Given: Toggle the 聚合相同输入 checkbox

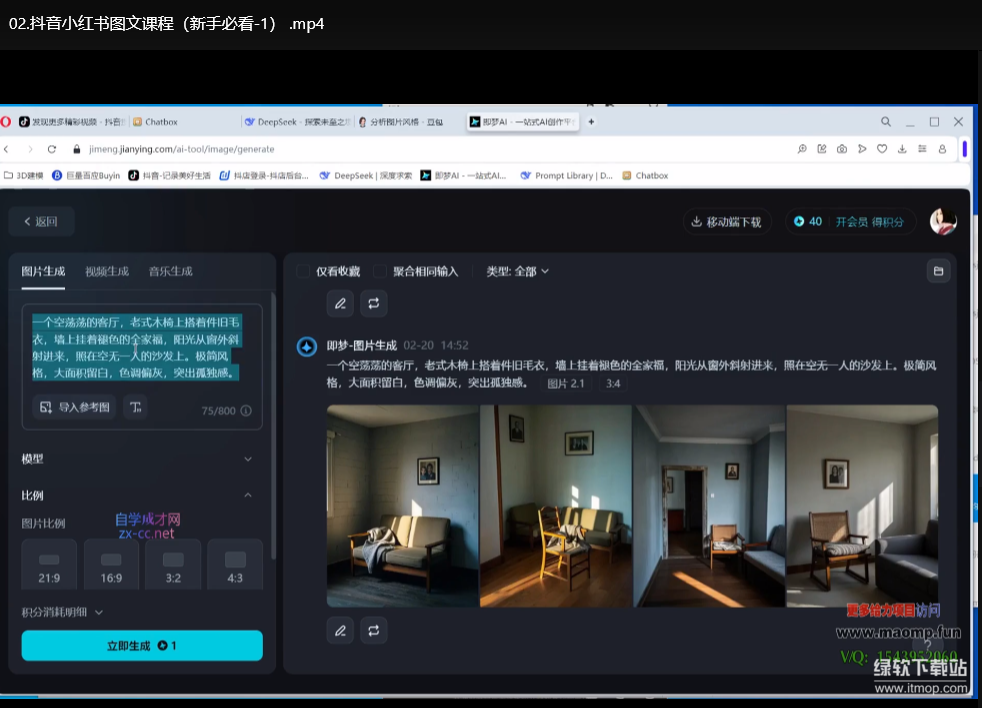Looking at the screenshot, I should coord(380,271).
